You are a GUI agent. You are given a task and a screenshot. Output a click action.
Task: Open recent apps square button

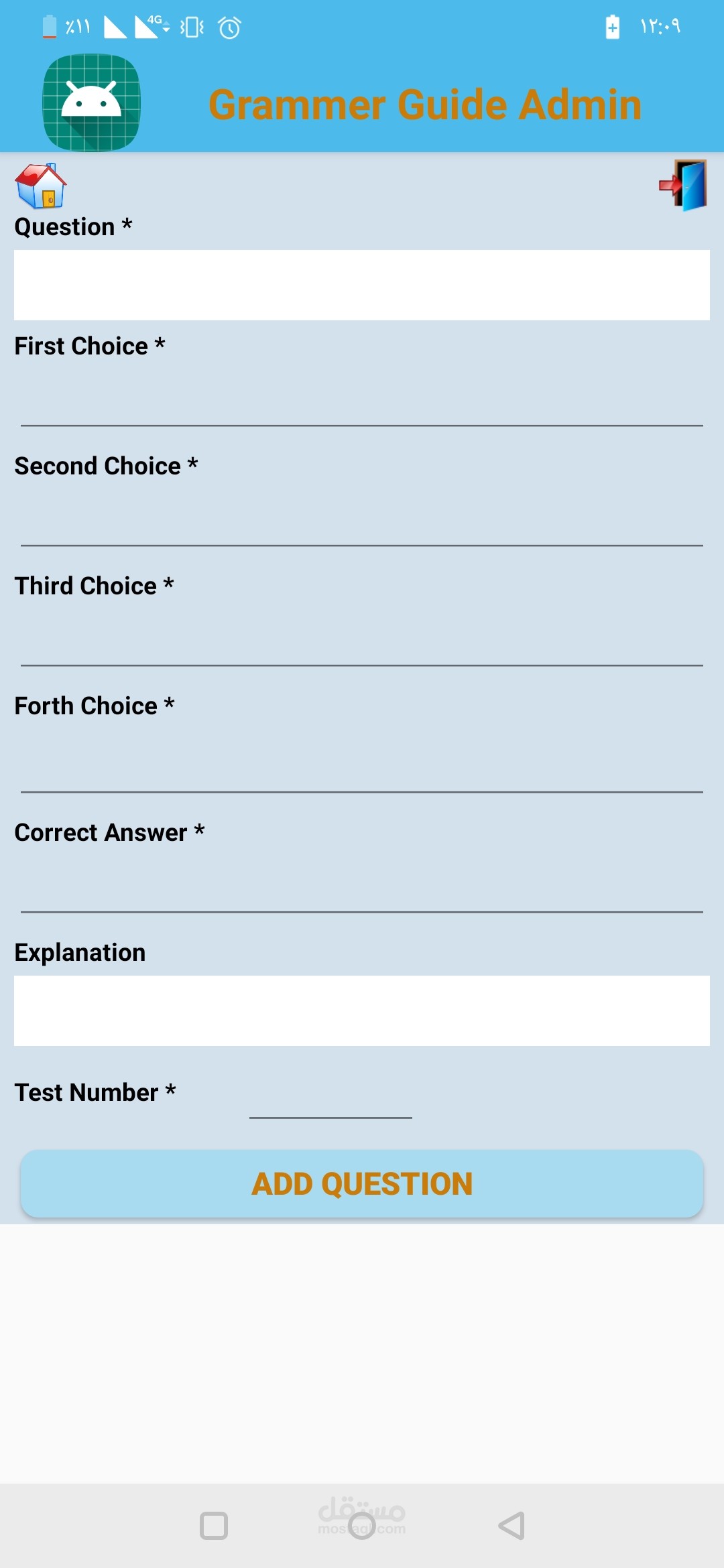click(214, 1526)
